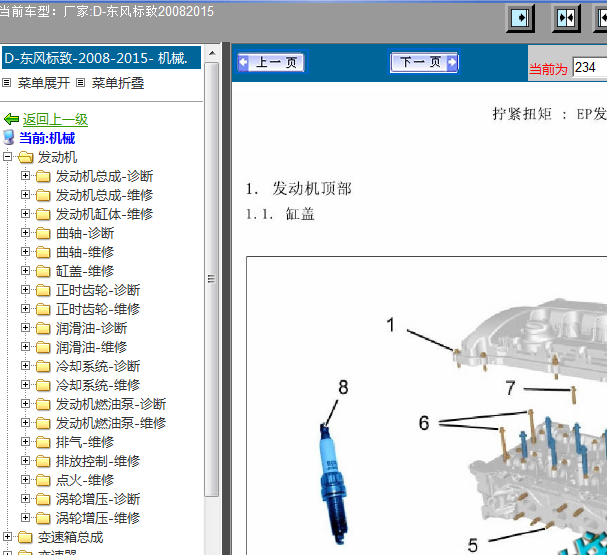The height and width of the screenshot is (555, 607).
Task: Click the spark plug image labeled 8
Action: point(333,483)
